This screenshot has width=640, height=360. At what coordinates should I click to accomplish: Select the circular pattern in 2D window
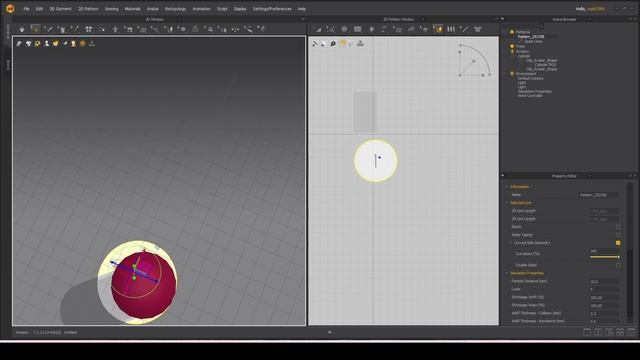(x=376, y=161)
